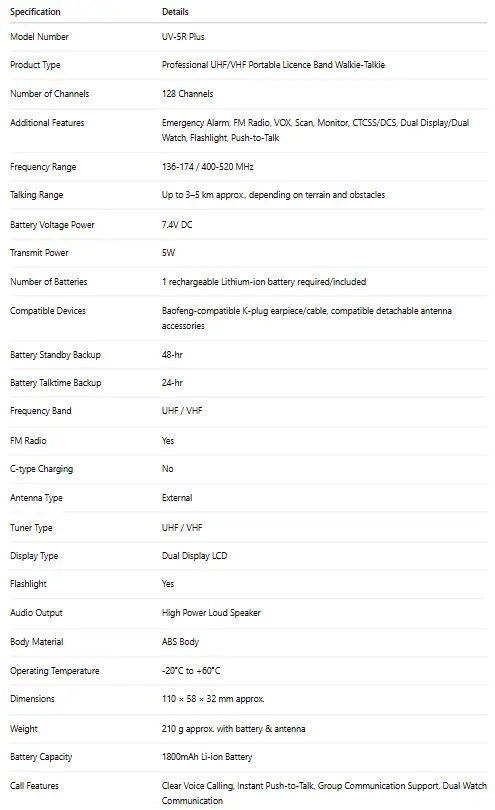Select the 1800mAh Li-ion Battery value

pos(207,757)
